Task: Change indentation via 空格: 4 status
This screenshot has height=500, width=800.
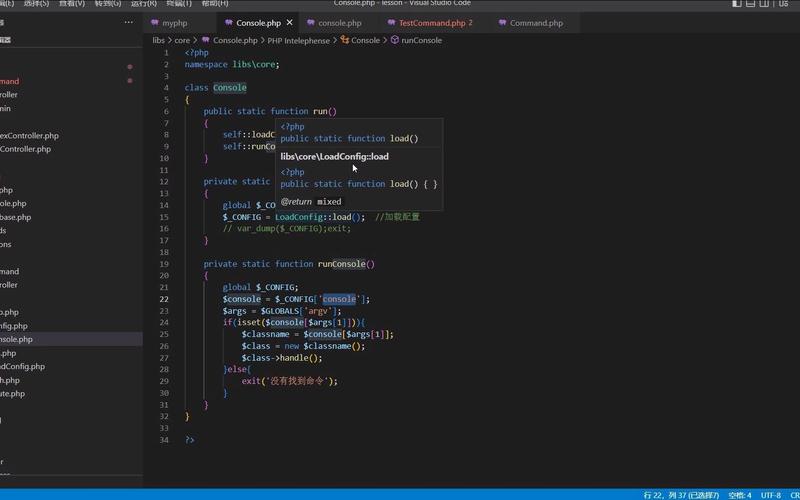Action: tap(740, 495)
